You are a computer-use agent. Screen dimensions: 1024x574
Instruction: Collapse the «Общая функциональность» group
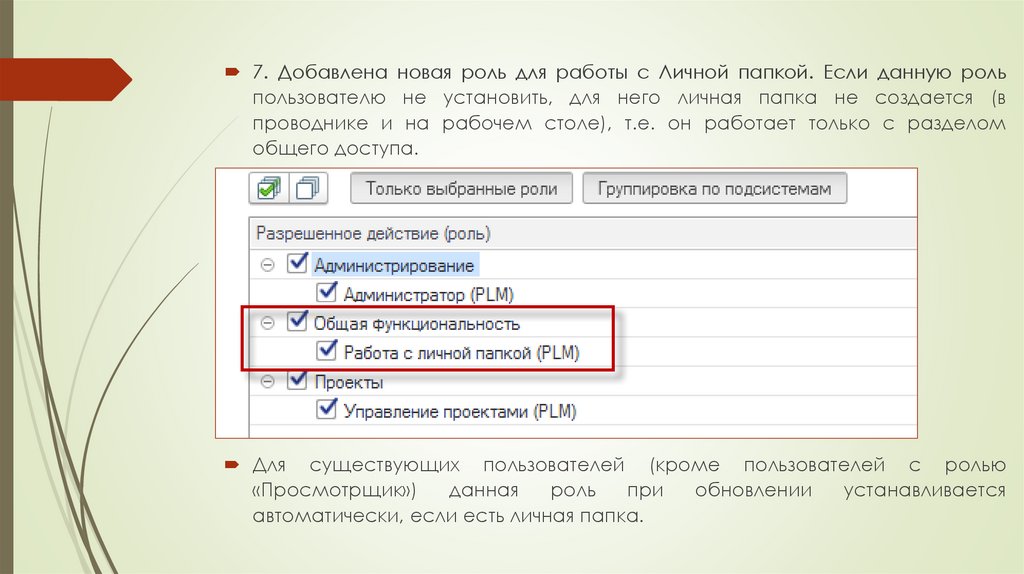point(267,323)
